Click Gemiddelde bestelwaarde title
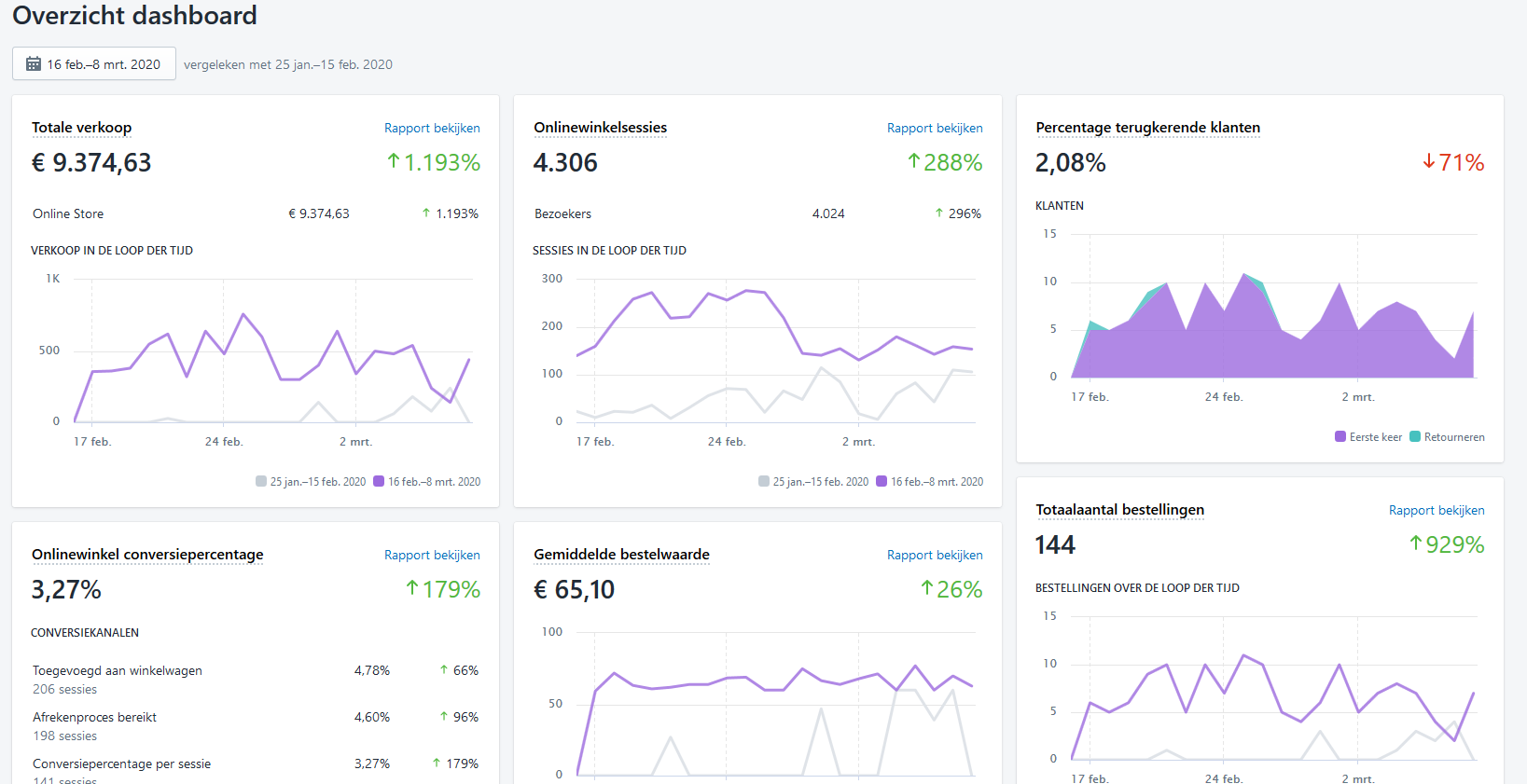 coord(622,555)
